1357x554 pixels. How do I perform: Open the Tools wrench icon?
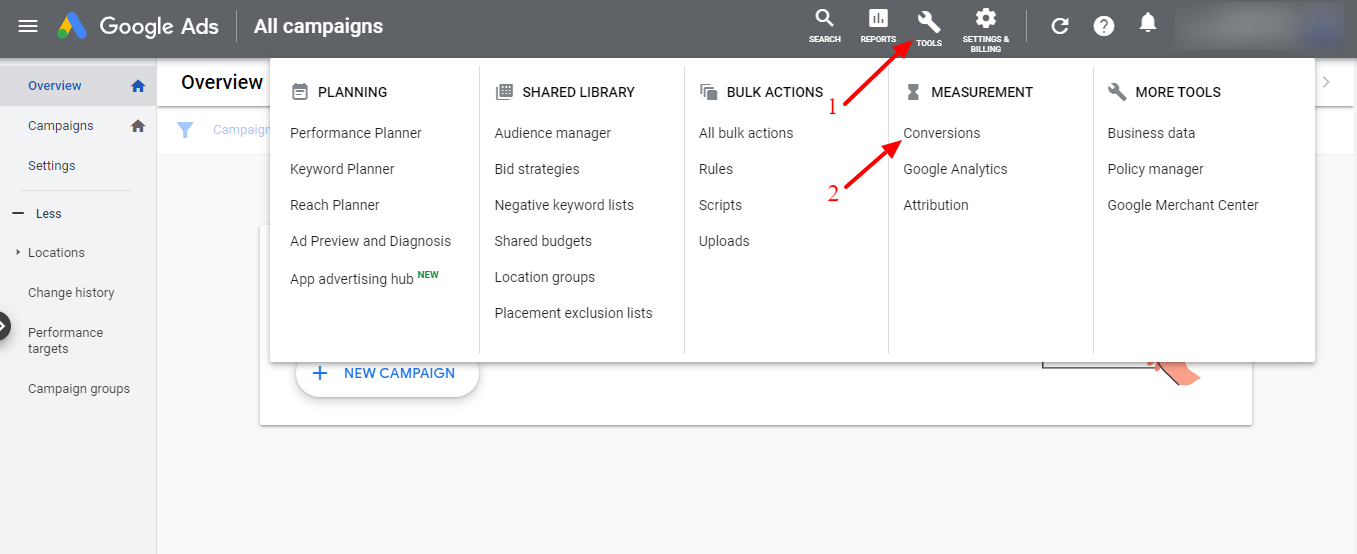point(929,26)
